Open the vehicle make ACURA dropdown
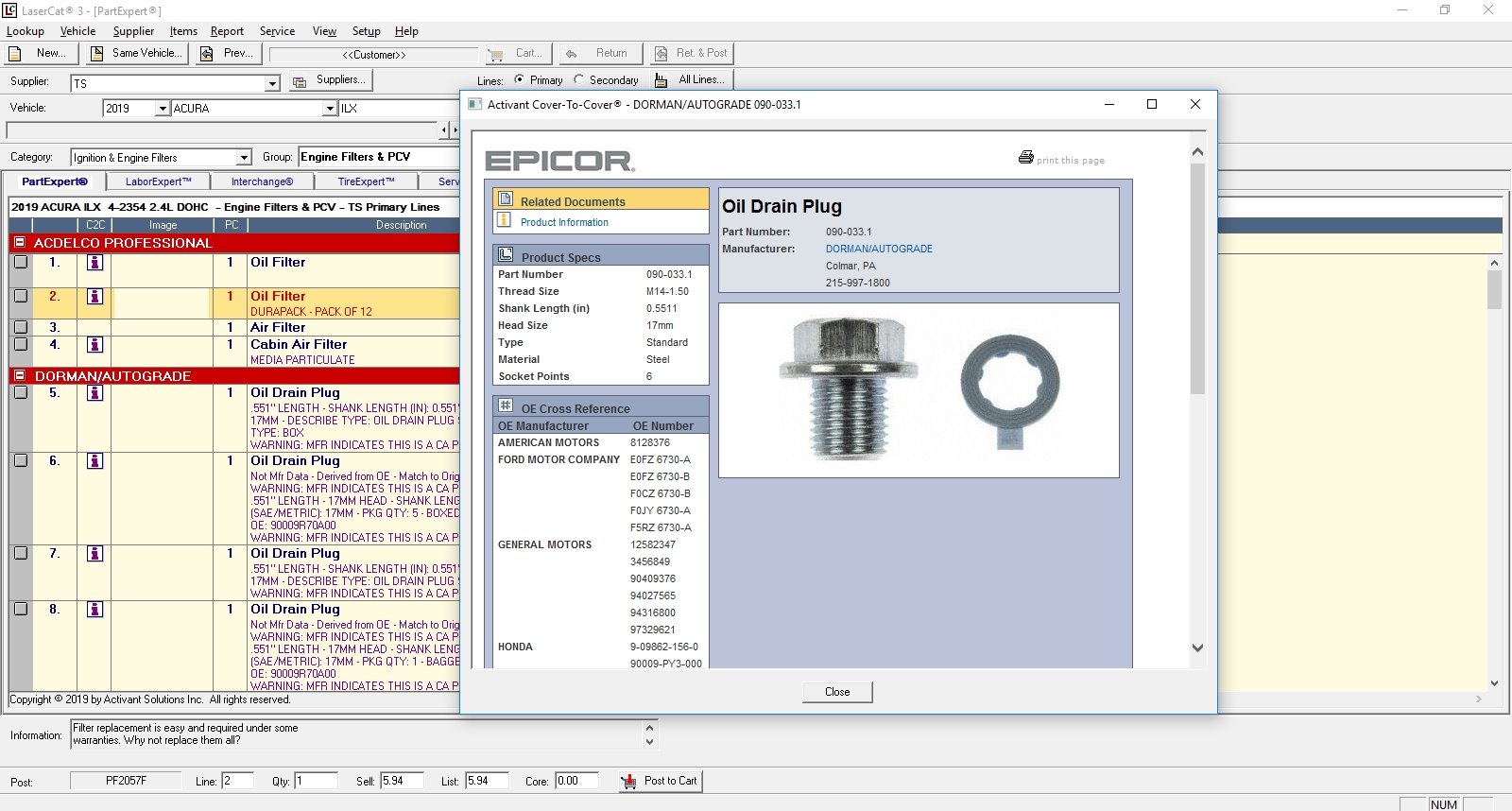The image size is (1512, 811). tap(330, 109)
